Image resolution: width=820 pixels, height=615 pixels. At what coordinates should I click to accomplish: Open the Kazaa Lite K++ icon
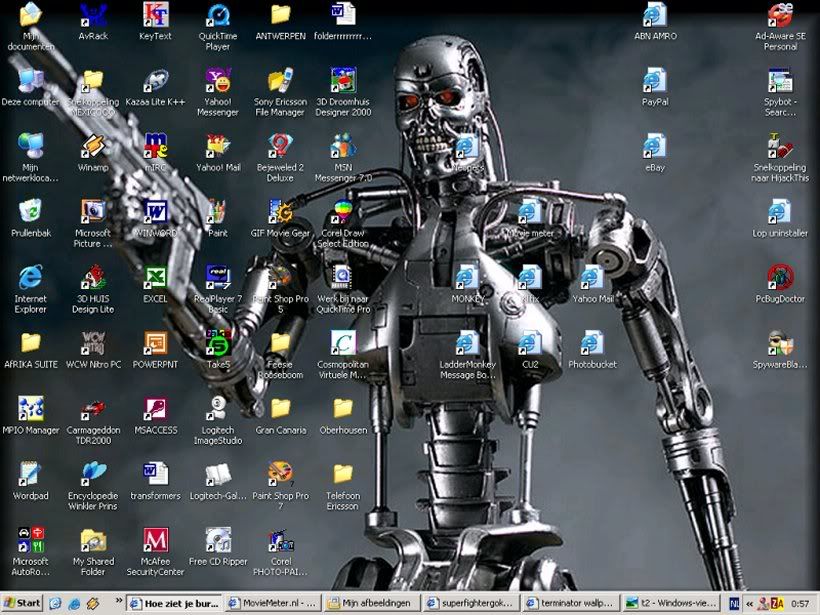pyautogui.click(x=155, y=82)
